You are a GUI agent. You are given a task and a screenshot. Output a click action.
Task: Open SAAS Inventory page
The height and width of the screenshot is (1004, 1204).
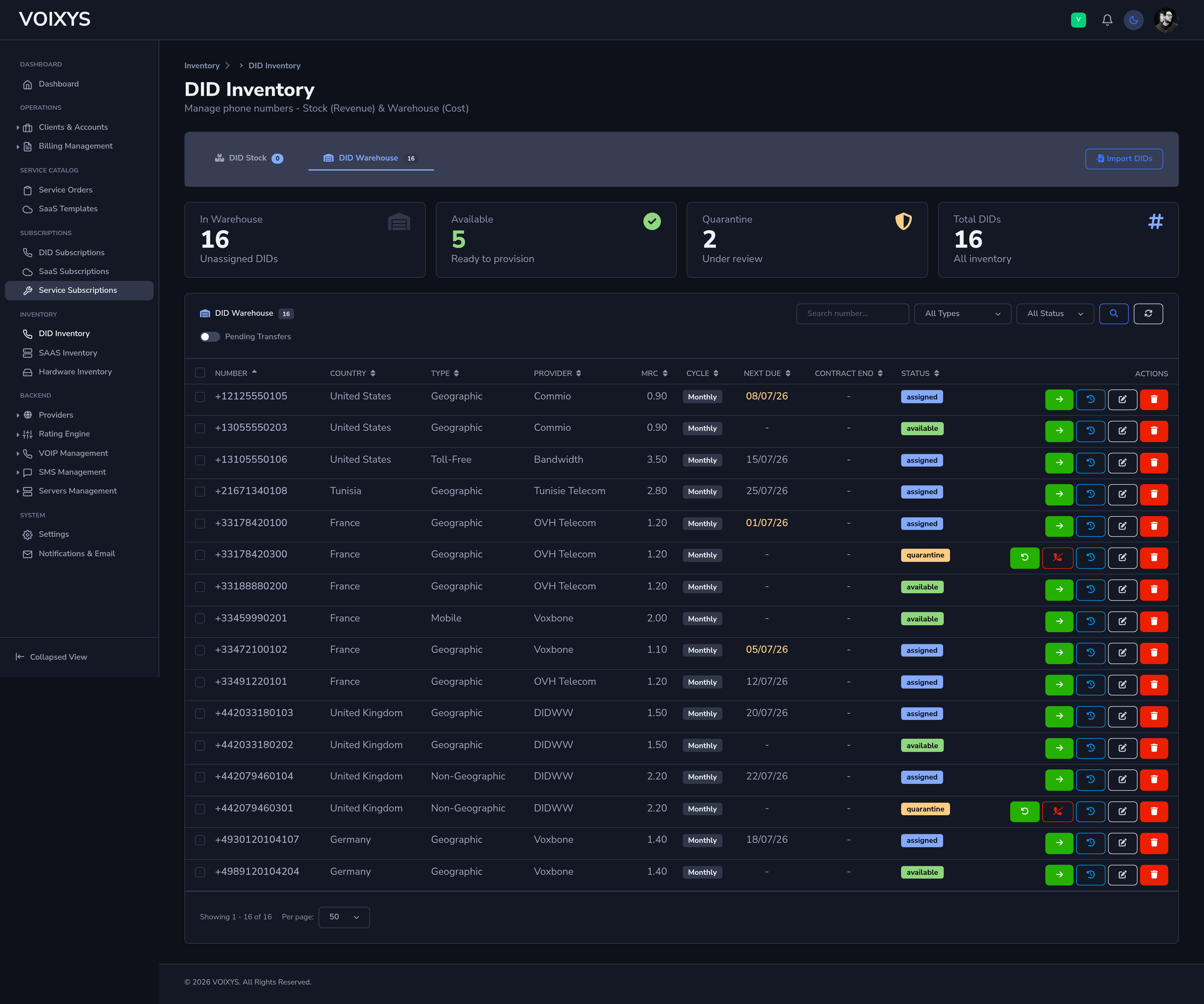68,353
